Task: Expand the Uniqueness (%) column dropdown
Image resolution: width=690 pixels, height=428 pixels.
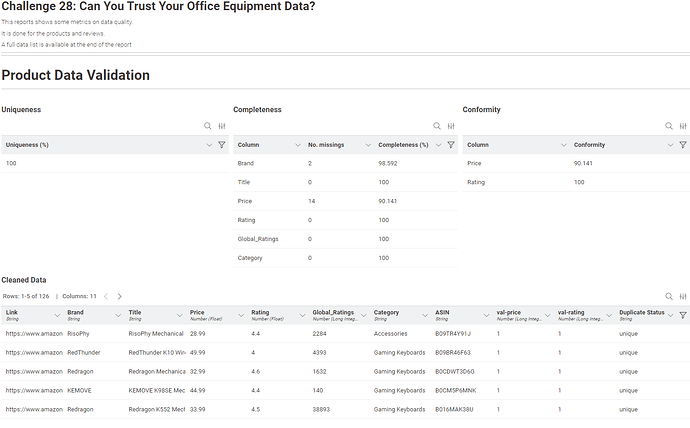Action: click(208, 145)
